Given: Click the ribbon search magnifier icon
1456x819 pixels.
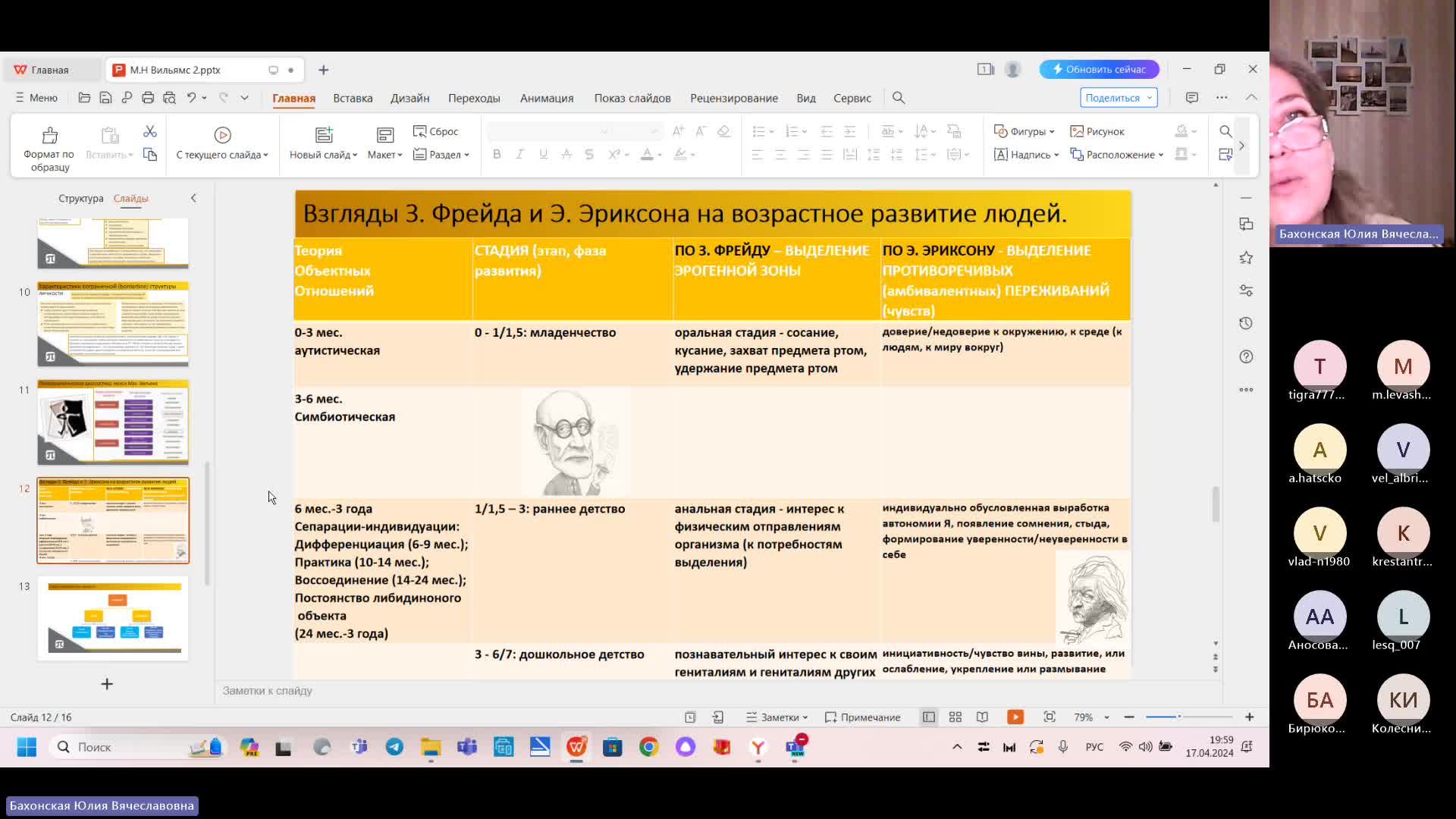Looking at the screenshot, I should [899, 98].
